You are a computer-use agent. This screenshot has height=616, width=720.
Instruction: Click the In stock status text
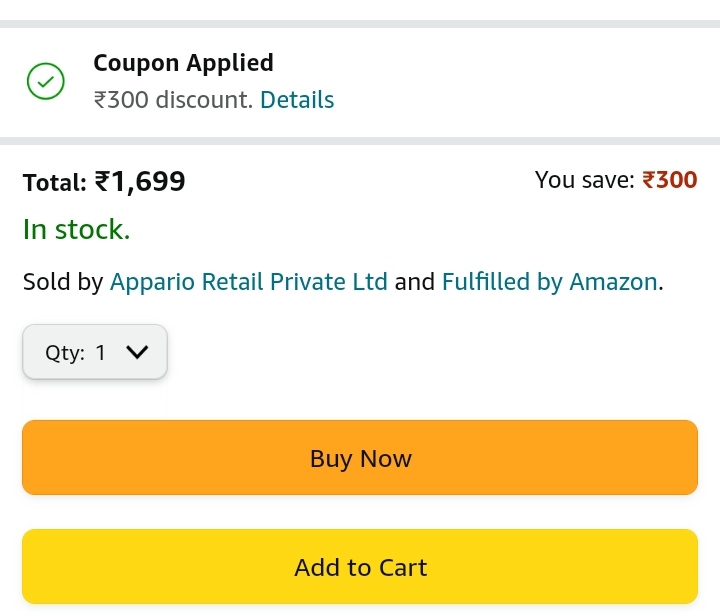point(77,229)
